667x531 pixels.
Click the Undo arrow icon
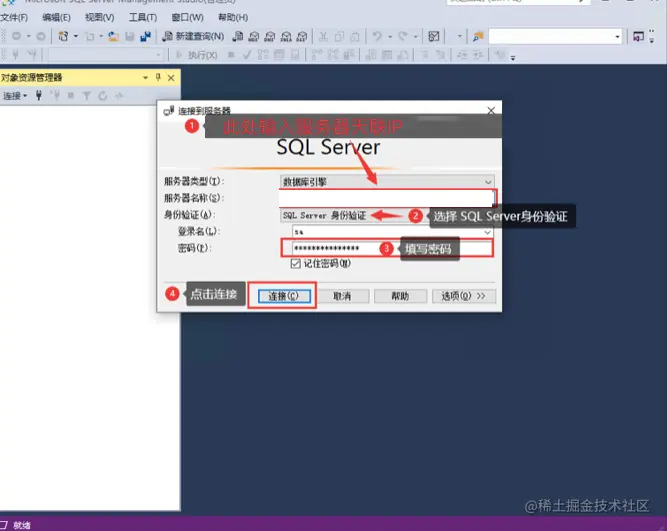pos(377,37)
